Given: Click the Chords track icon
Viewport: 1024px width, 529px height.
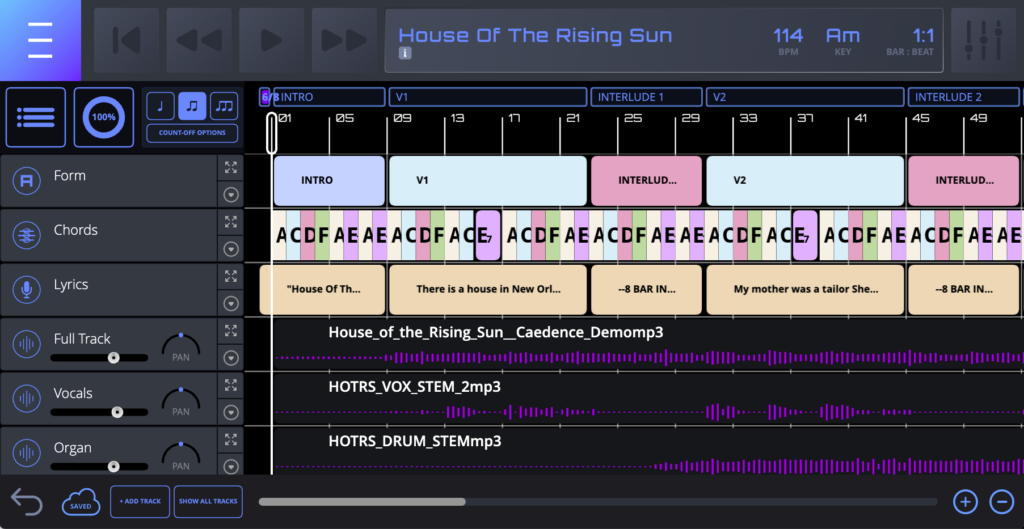Looking at the screenshot, I should click(x=26, y=236).
